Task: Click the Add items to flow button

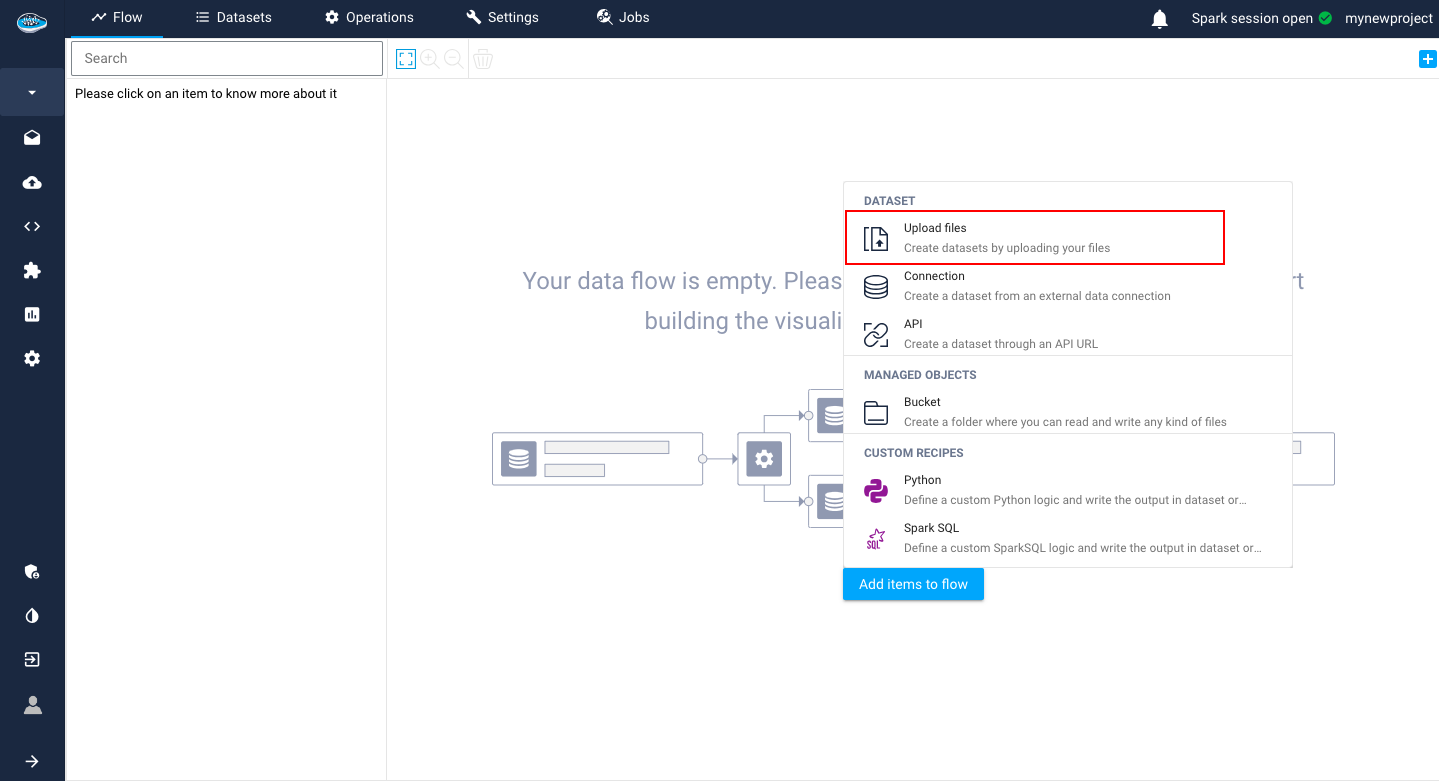Action: pyautogui.click(x=913, y=584)
